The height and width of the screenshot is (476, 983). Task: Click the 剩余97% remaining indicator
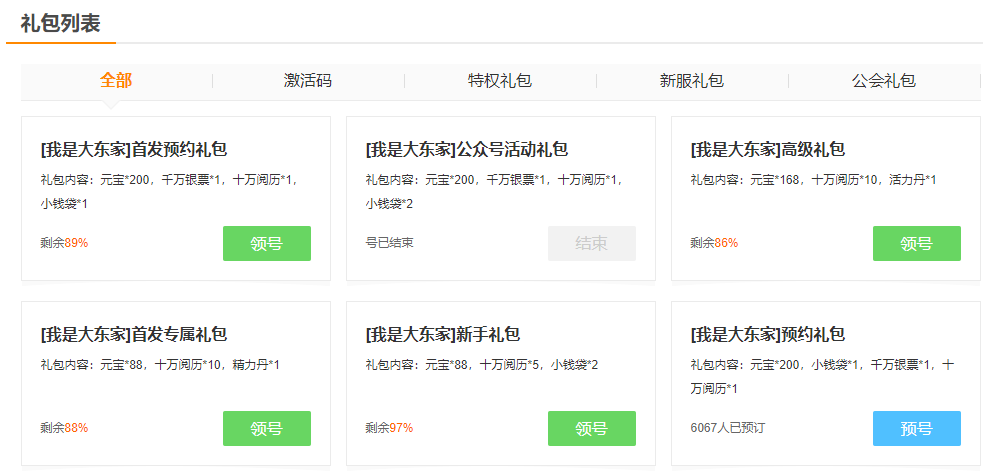(x=389, y=428)
